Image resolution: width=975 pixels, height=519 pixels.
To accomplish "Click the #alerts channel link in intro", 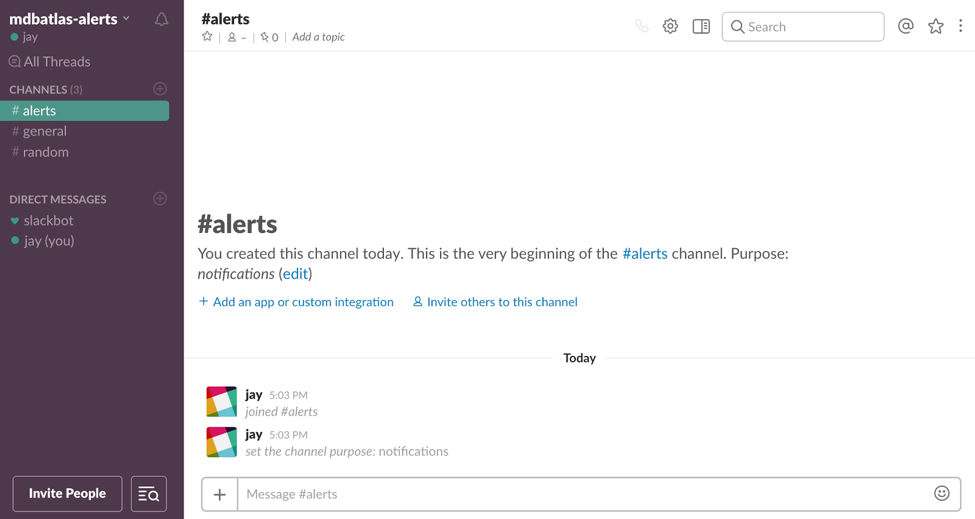I will pyautogui.click(x=645, y=254).
